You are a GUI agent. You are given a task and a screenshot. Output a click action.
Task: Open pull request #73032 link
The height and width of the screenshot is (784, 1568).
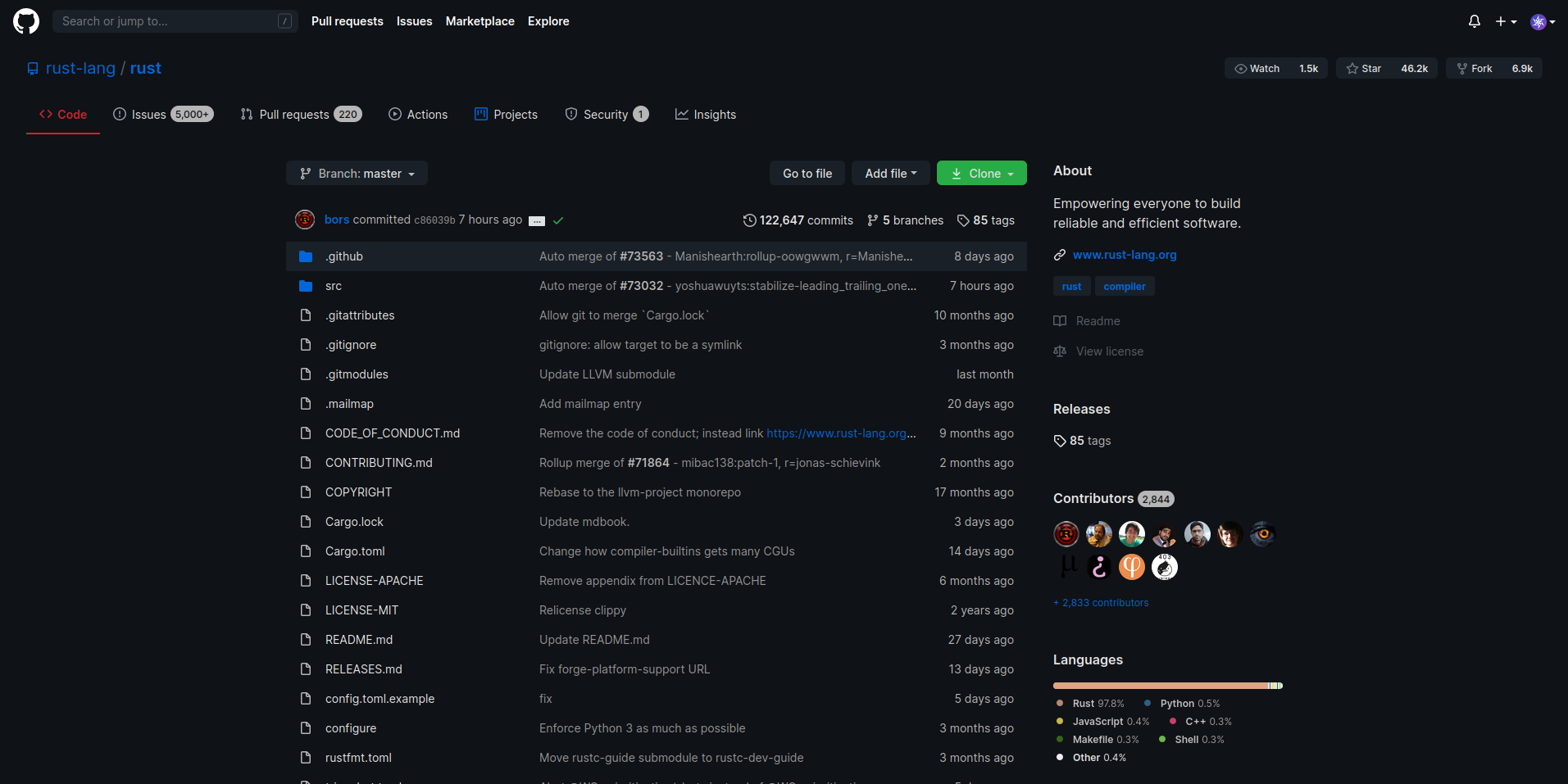pos(641,286)
